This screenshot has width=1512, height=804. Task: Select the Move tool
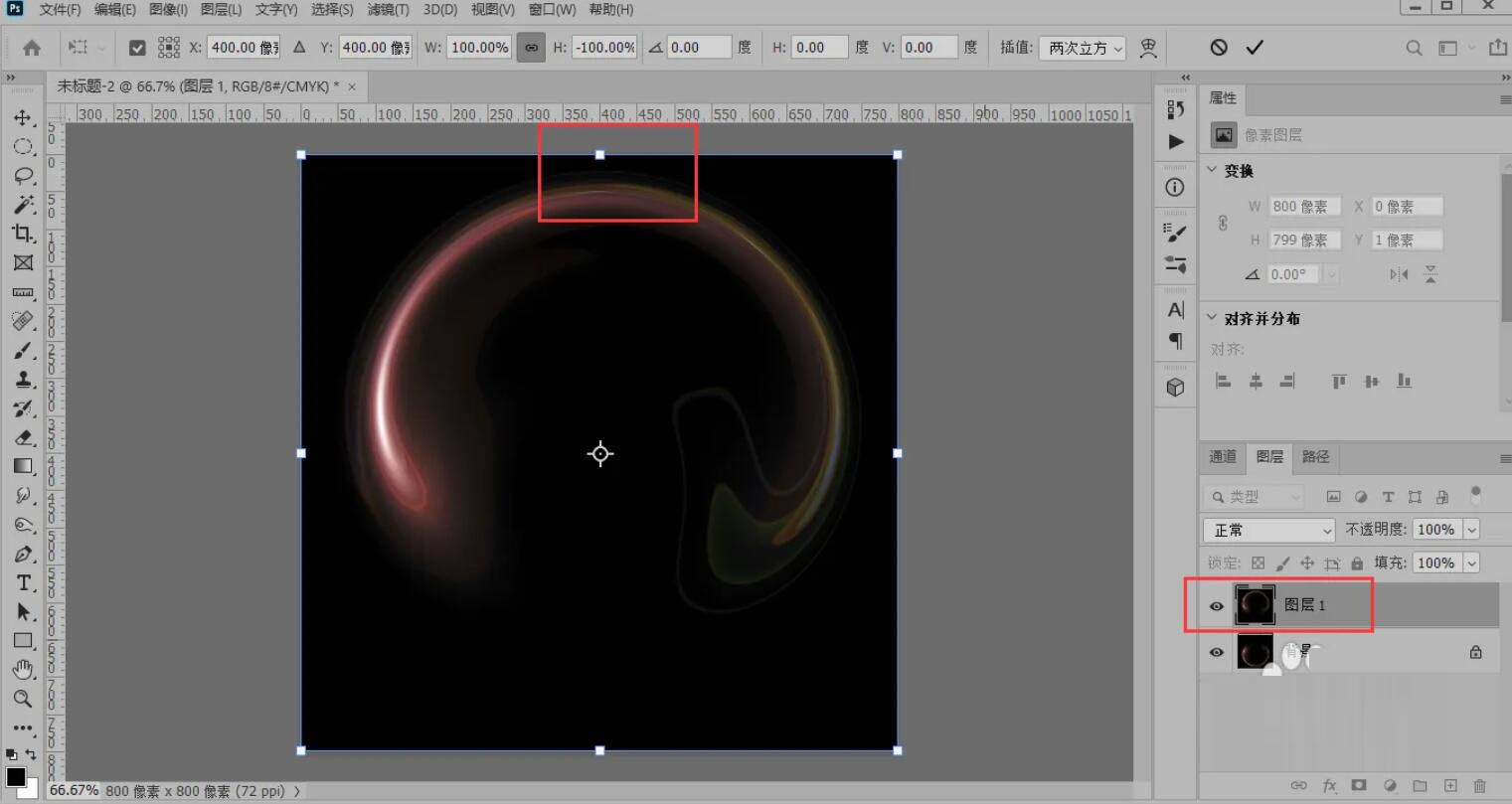pos(25,117)
